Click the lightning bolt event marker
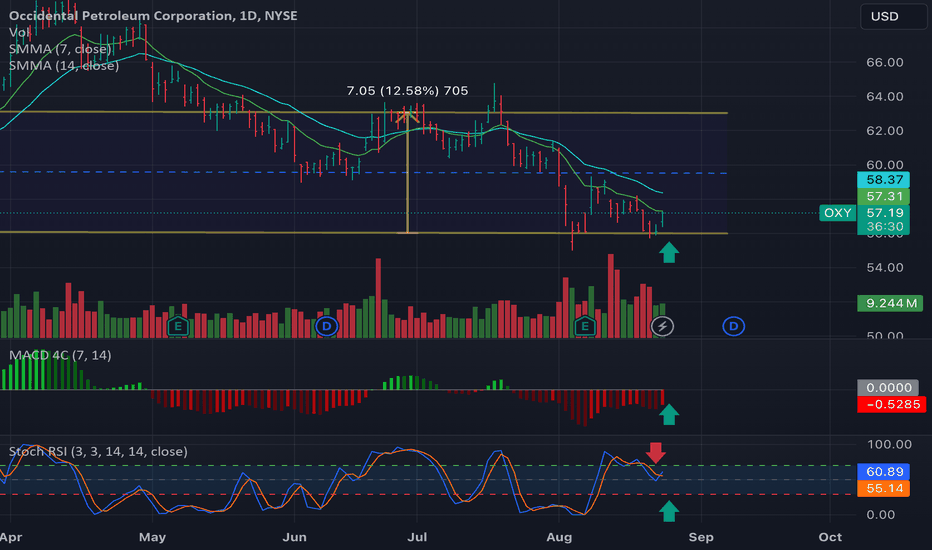Viewport: 932px width, 550px height. pyautogui.click(x=662, y=326)
